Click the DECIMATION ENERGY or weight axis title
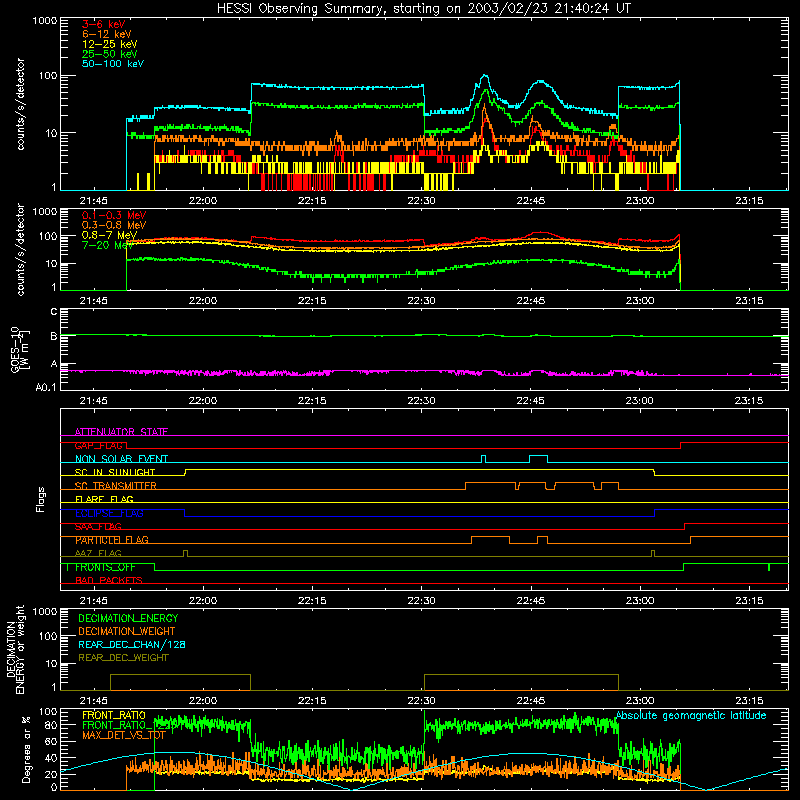This screenshot has width=800, height=800. (x=15, y=649)
